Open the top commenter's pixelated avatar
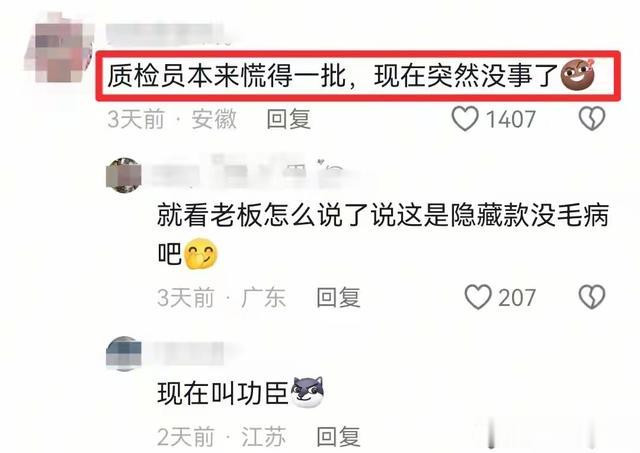Viewport: 640px width, 453px height. click(59, 48)
